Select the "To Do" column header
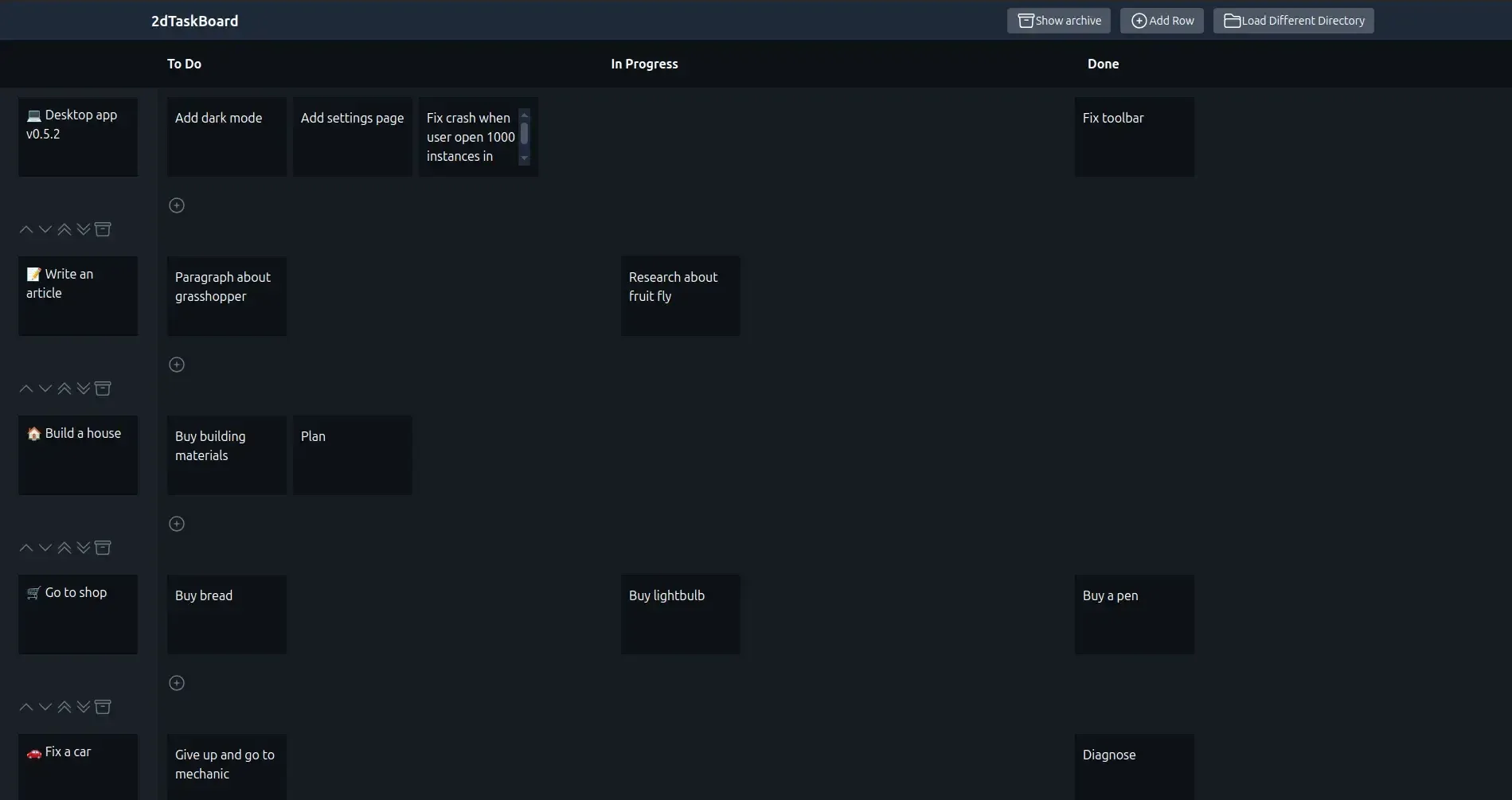Image resolution: width=1512 pixels, height=800 pixels. pyautogui.click(x=184, y=64)
